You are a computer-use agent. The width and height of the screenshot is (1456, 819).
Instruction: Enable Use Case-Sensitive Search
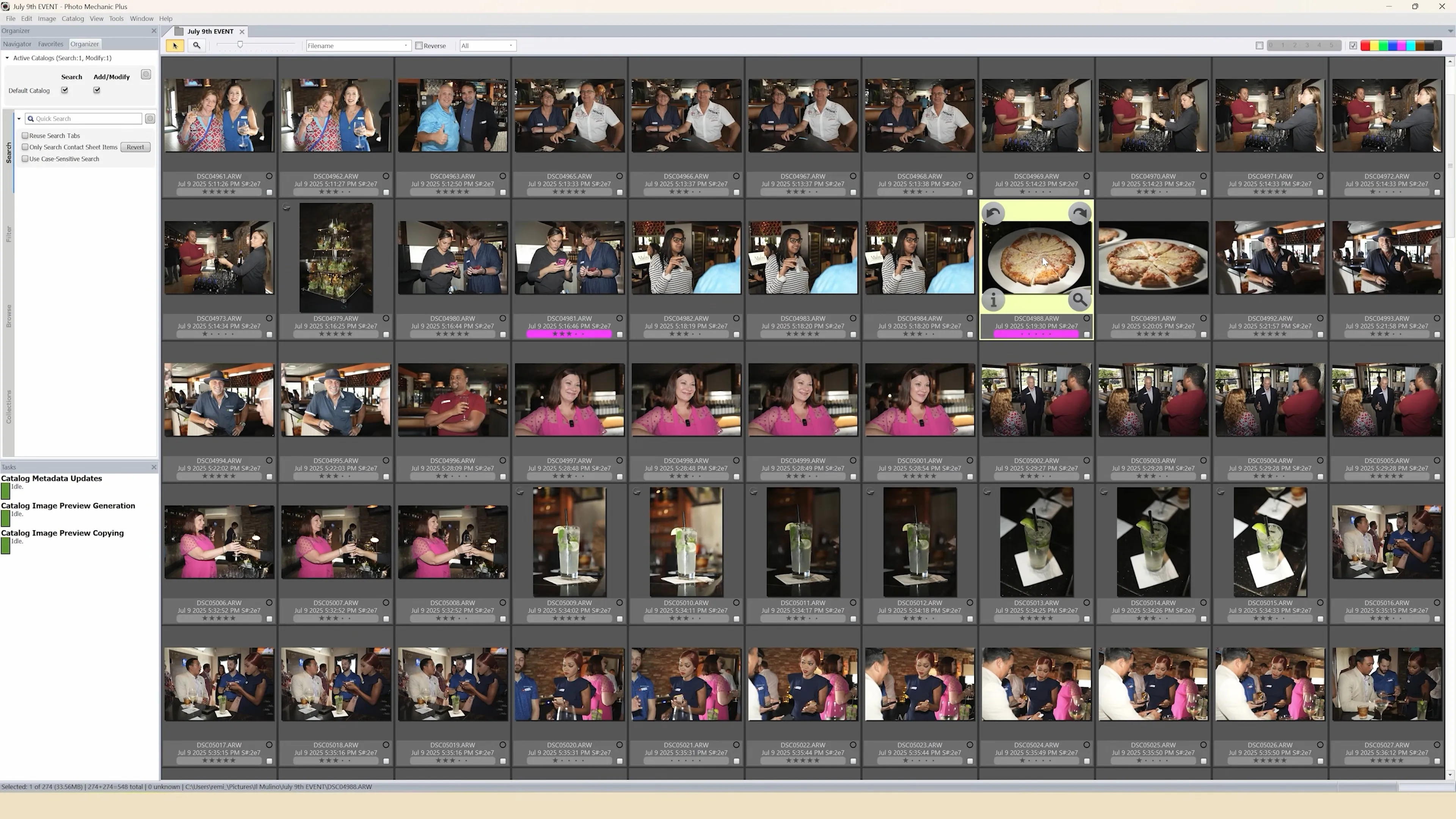tap(25, 159)
